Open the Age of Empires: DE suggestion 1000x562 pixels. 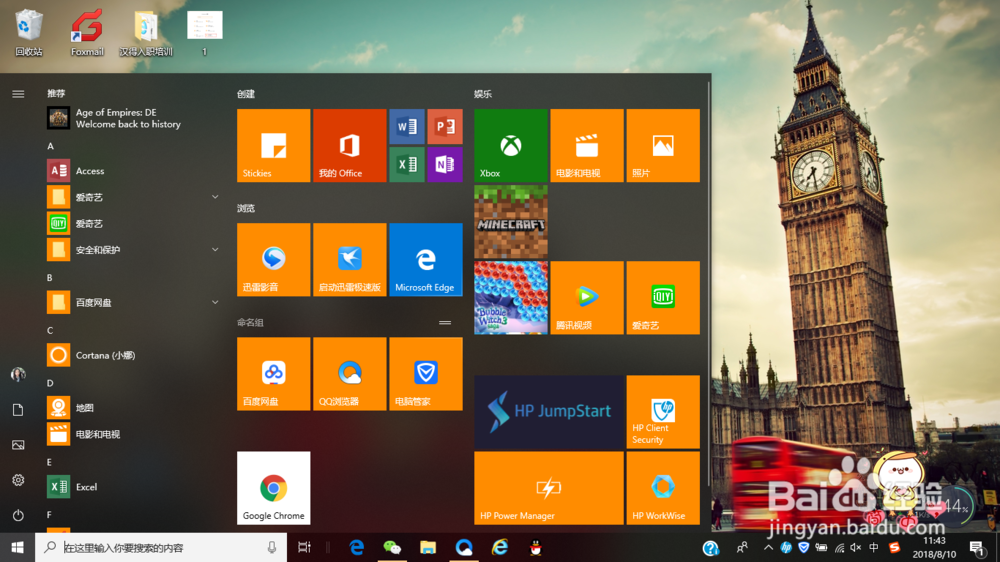(x=134, y=118)
